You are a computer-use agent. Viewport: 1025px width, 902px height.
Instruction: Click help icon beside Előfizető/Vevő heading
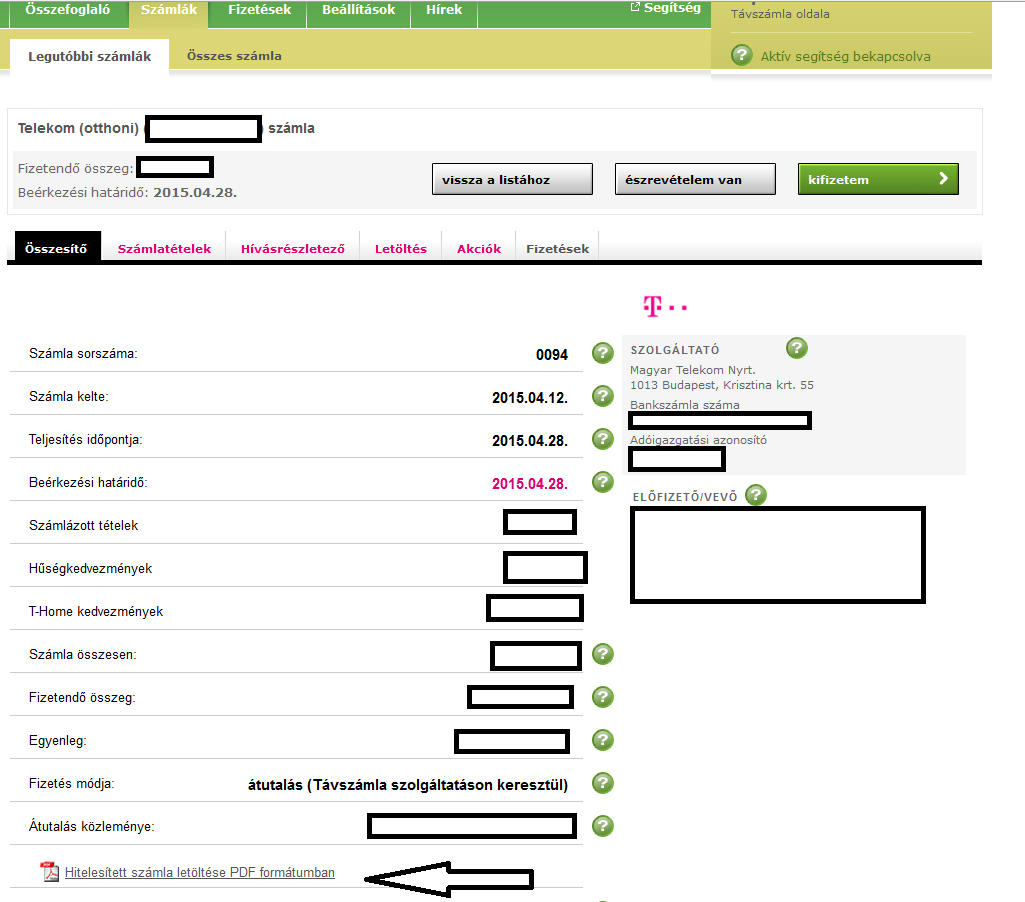coord(756,495)
